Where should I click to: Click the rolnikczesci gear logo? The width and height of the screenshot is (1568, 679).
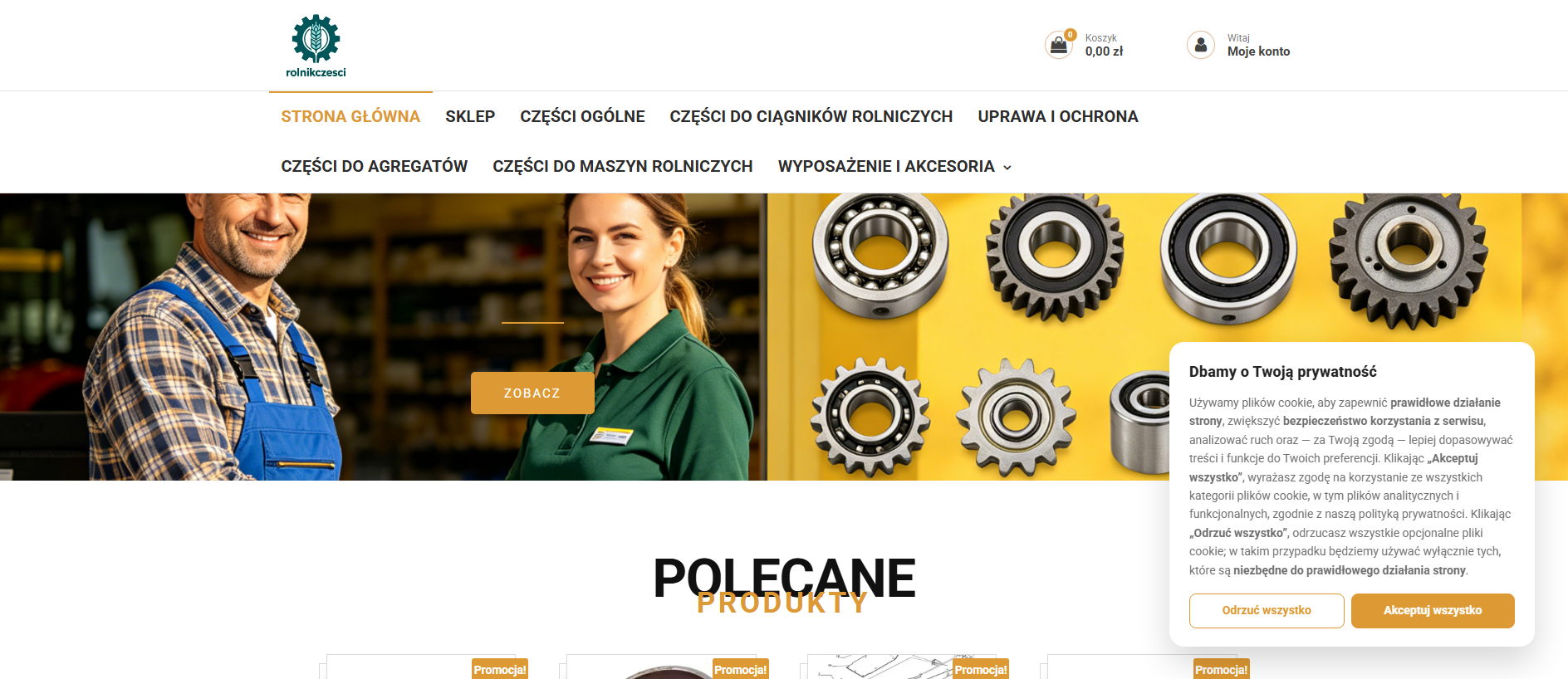[316, 46]
